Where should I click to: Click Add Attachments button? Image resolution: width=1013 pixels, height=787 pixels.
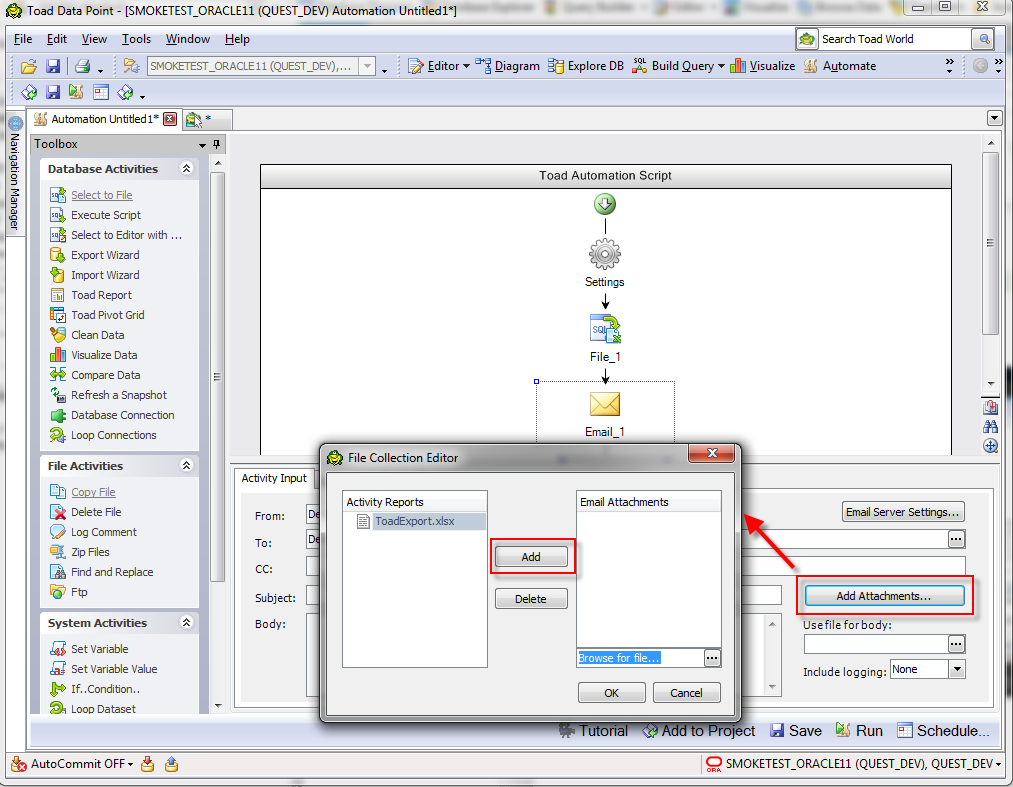884,596
